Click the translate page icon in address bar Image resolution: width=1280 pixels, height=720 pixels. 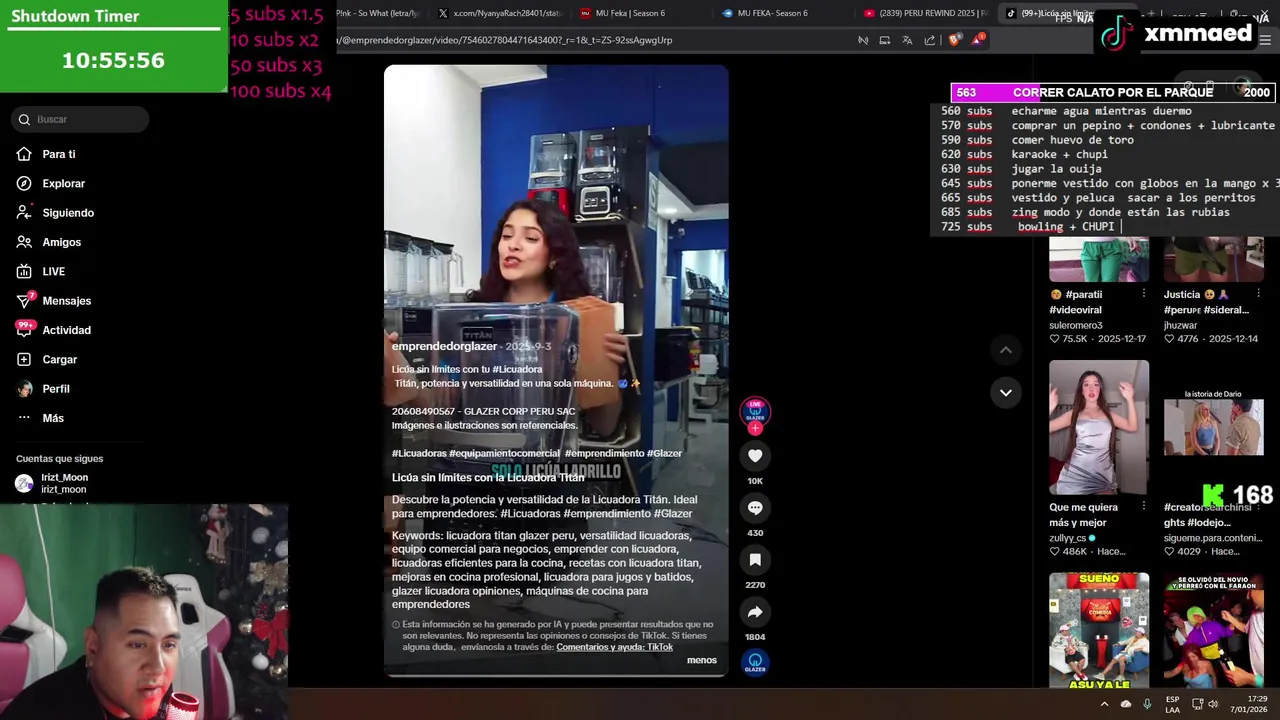(x=907, y=40)
